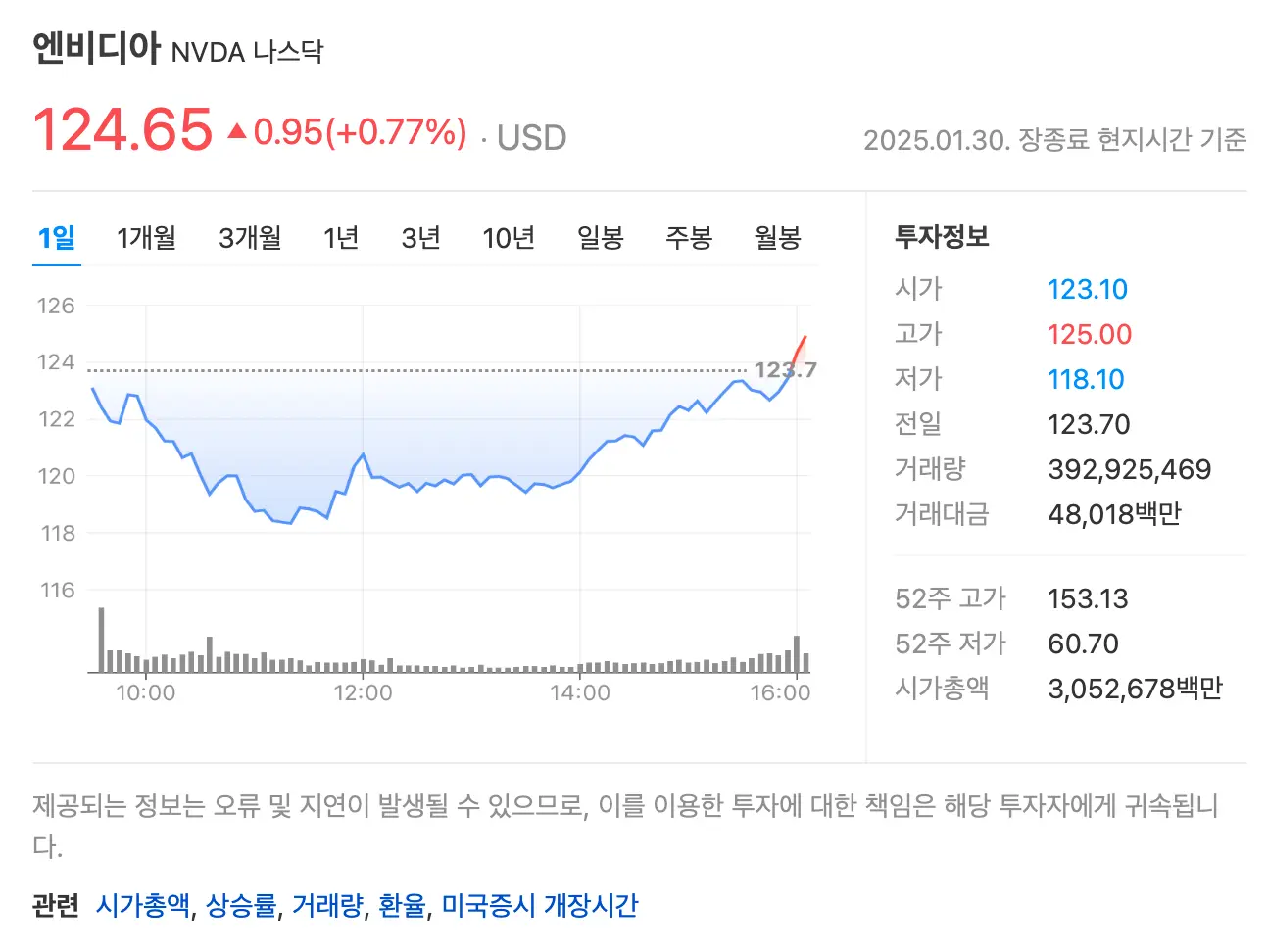Screen dimensions: 1268x952
Task: Select the 3개월 time range
Action: click(x=250, y=237)
